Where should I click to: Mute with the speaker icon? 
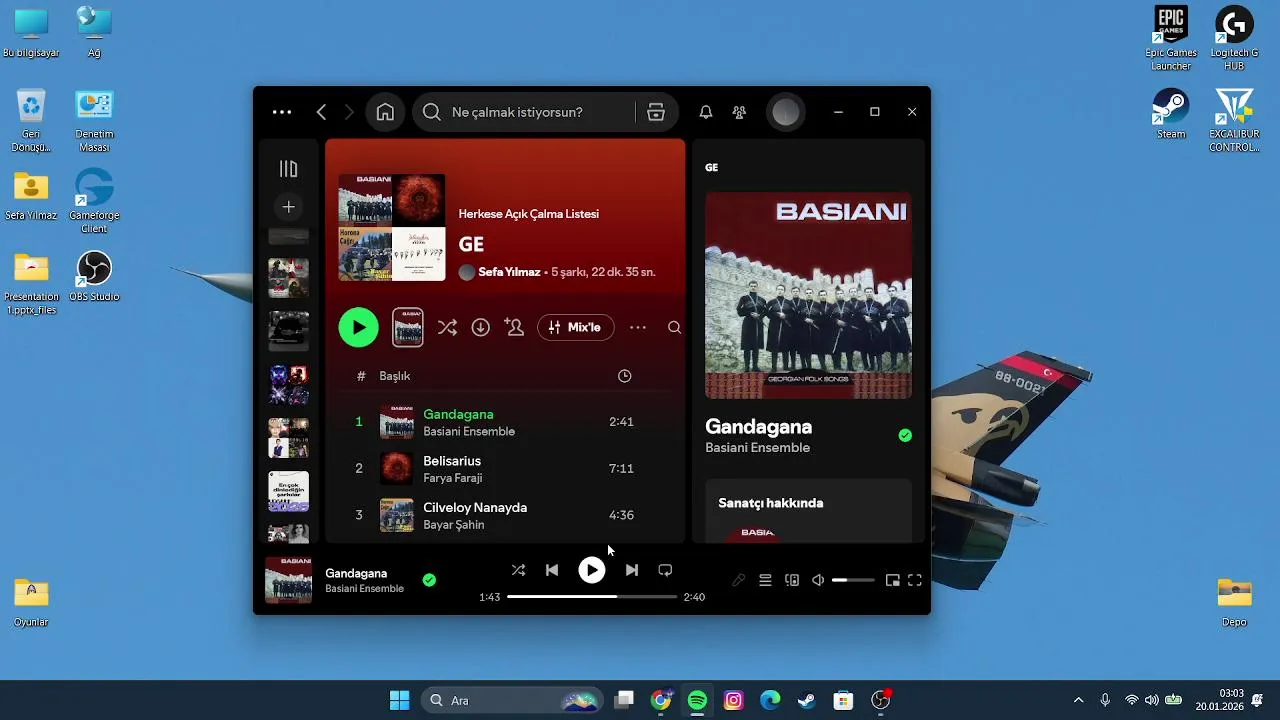click(818, 580)
